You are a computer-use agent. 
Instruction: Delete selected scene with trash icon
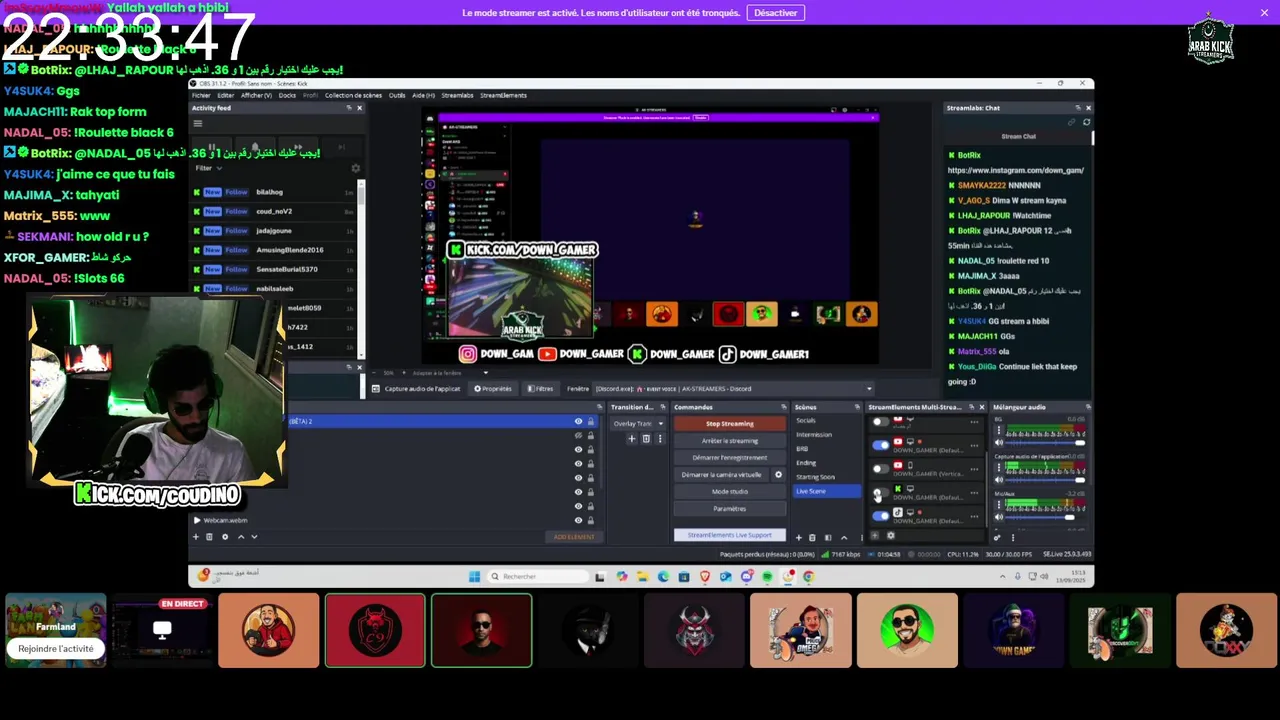tap(812, 537)
